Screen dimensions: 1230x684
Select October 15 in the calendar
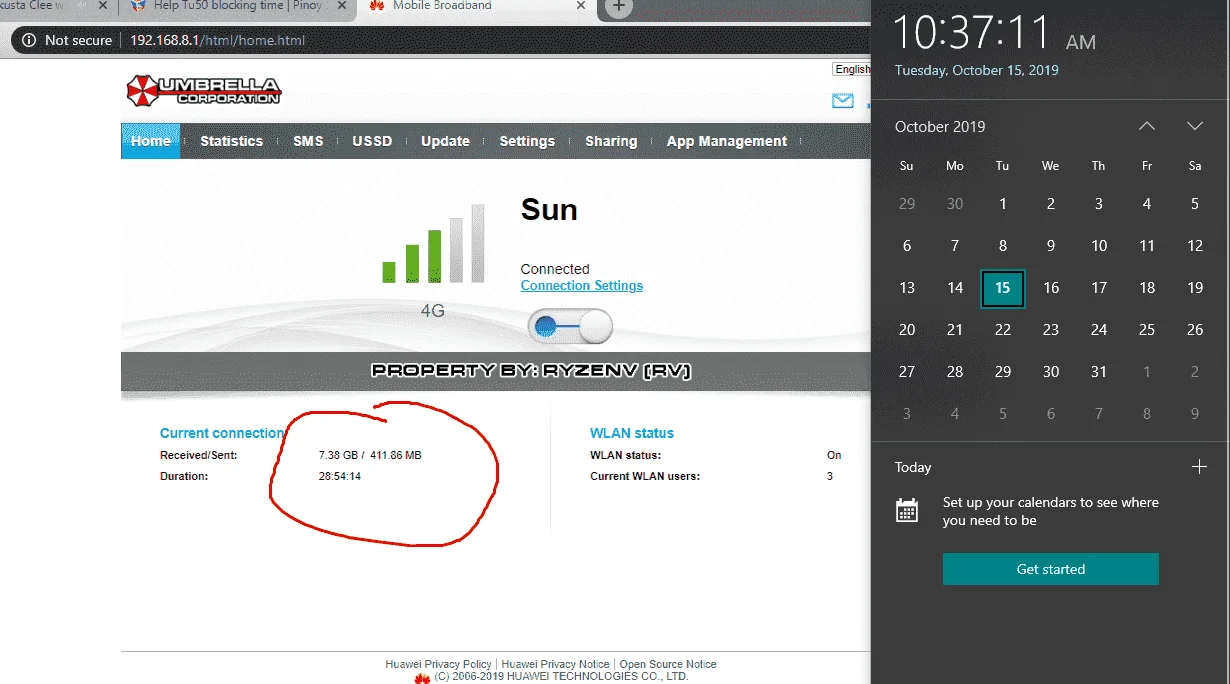tap(1002, 288)
